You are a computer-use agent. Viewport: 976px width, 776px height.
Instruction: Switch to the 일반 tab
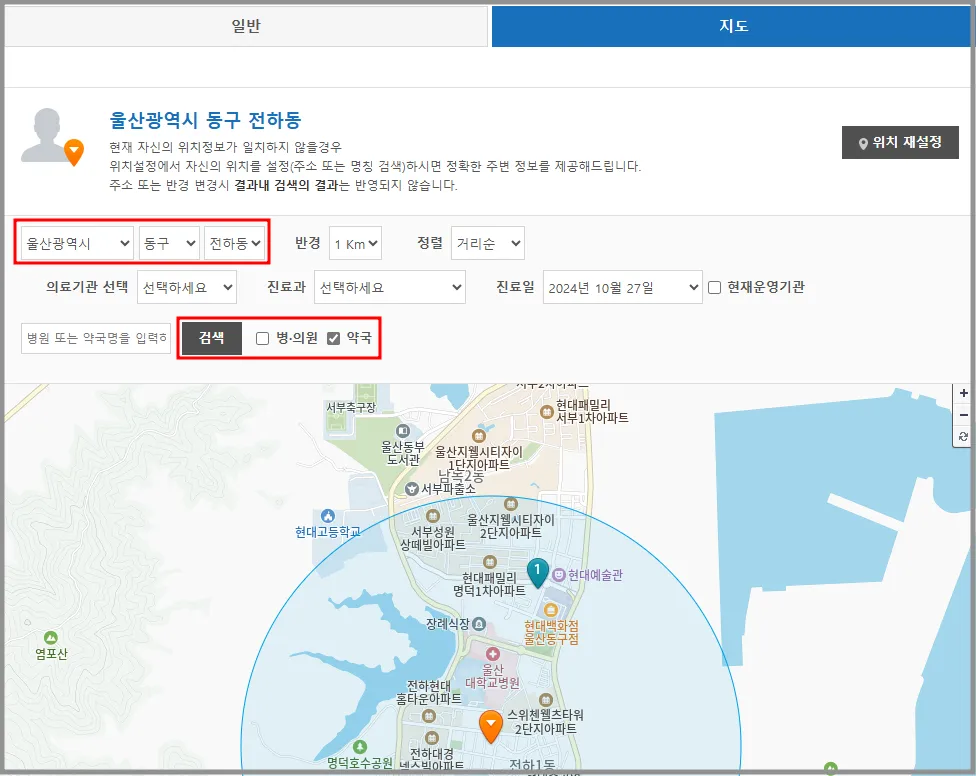(x=246, y=26)
